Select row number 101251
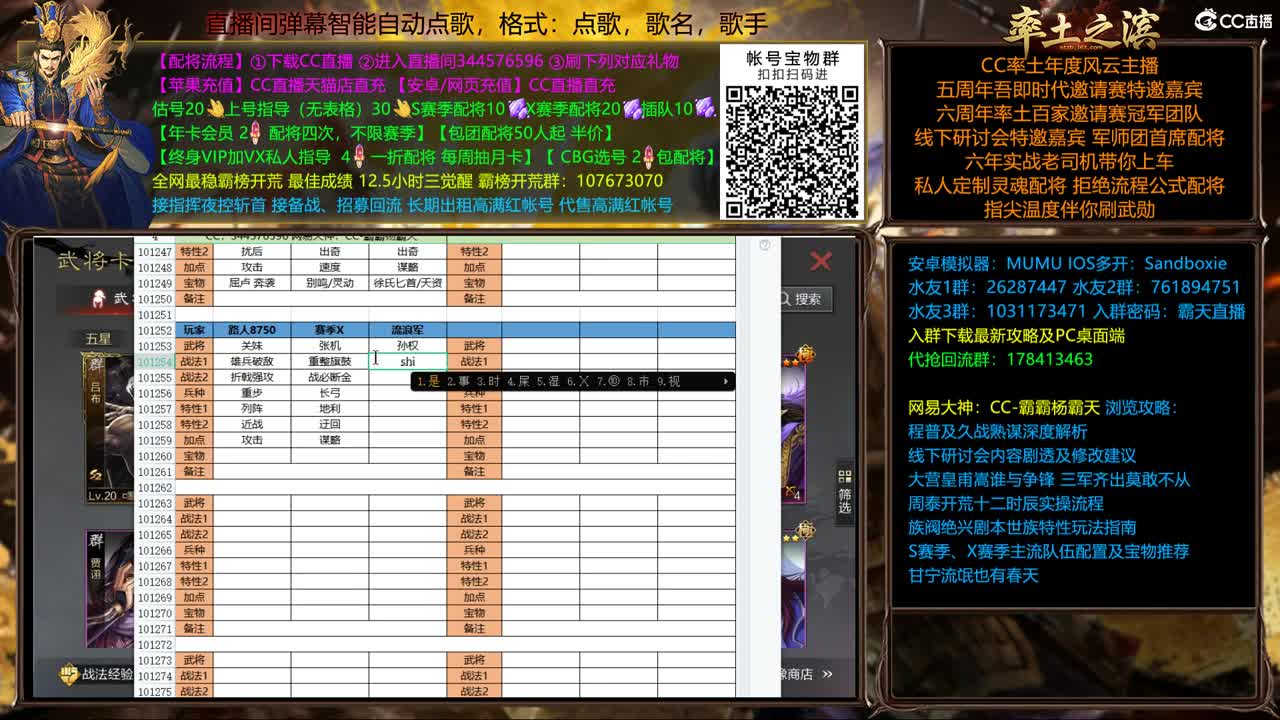Viewport: 1280px width, 720px height. [155, 314]
